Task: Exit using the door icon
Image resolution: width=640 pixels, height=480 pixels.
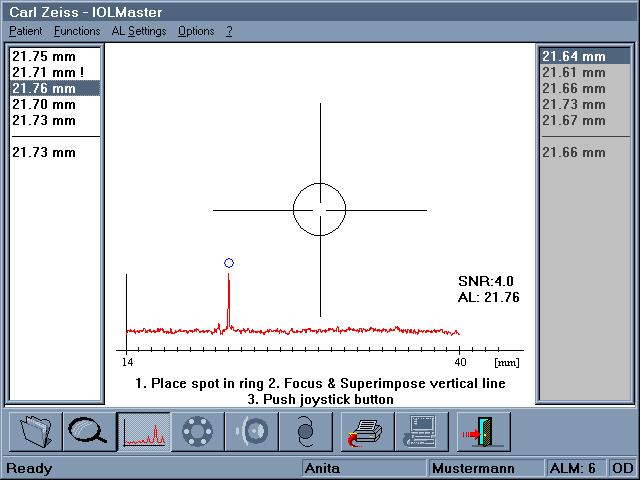Action: click(x=484, y=431)
